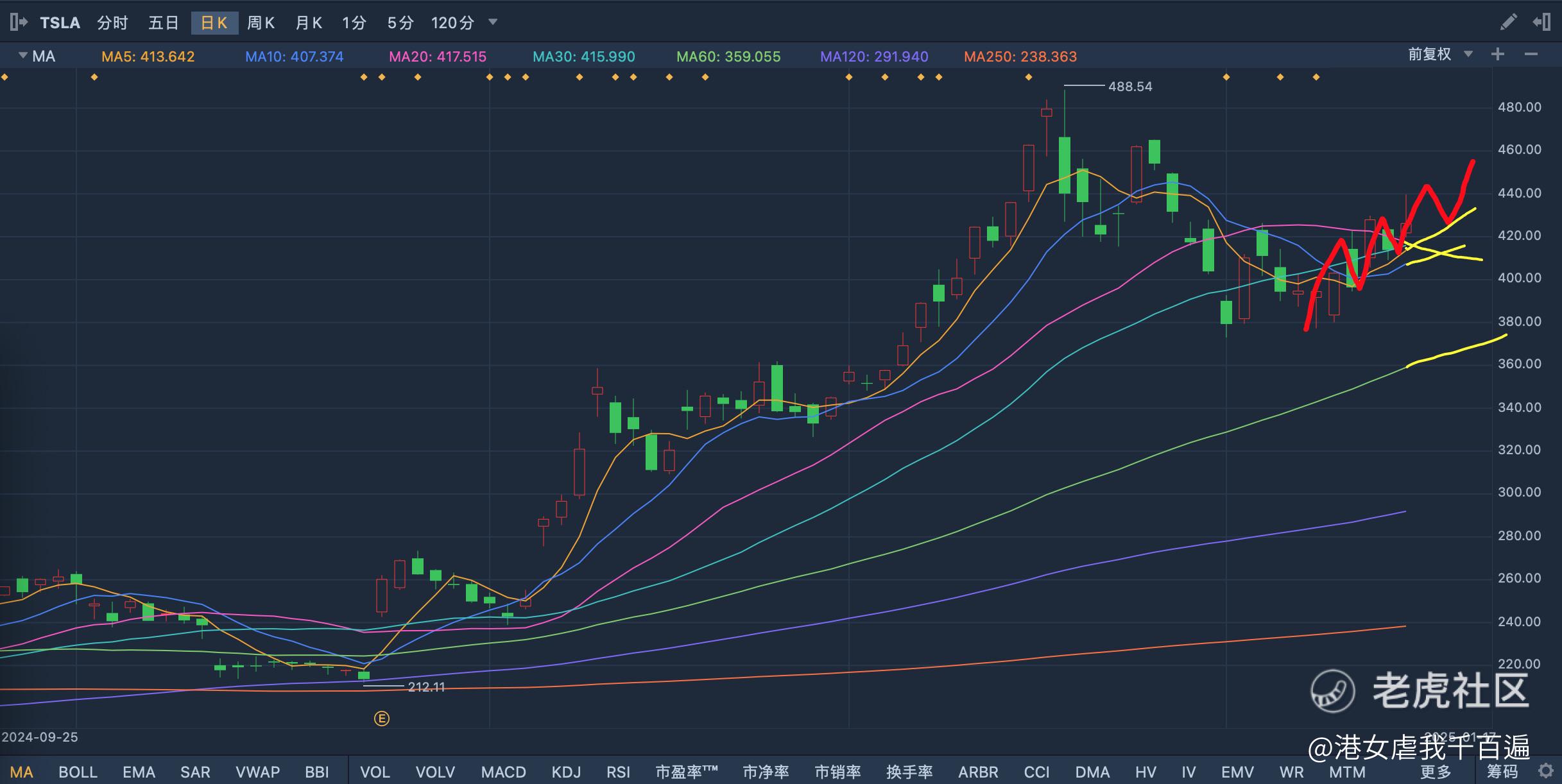This screenshot has height=784, width=1562.
Task: Select the IV indicator
Action: (1189, 772)
